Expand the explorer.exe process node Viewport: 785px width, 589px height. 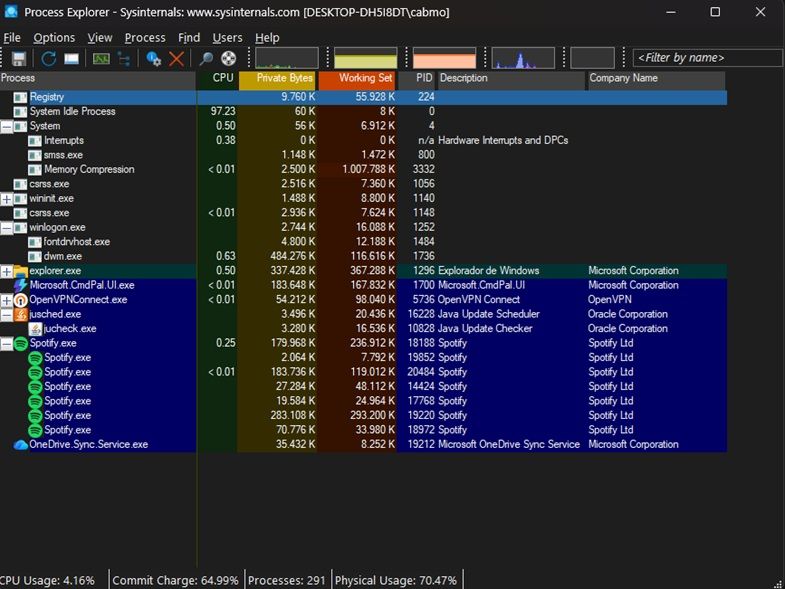tap(7, 272)
